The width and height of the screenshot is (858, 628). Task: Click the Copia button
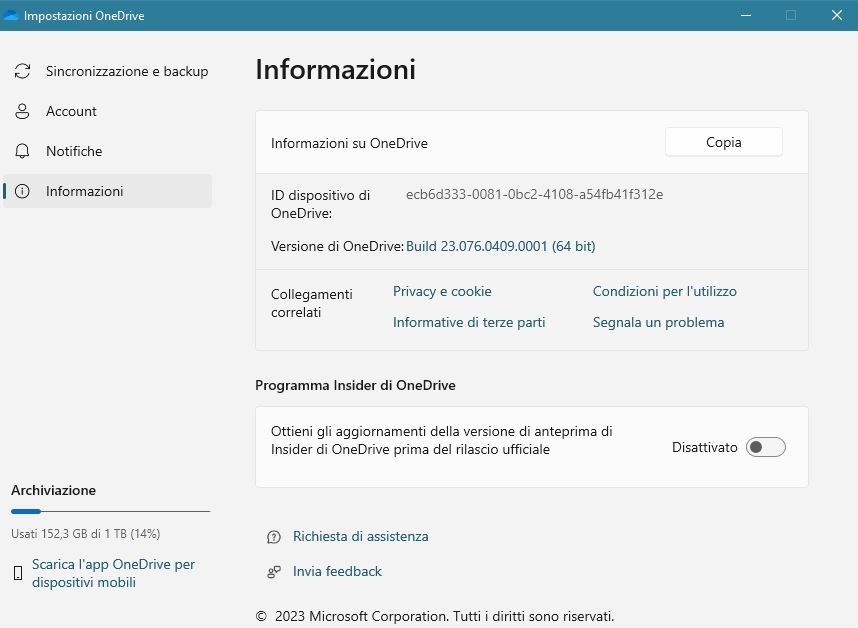click(723, 142)
